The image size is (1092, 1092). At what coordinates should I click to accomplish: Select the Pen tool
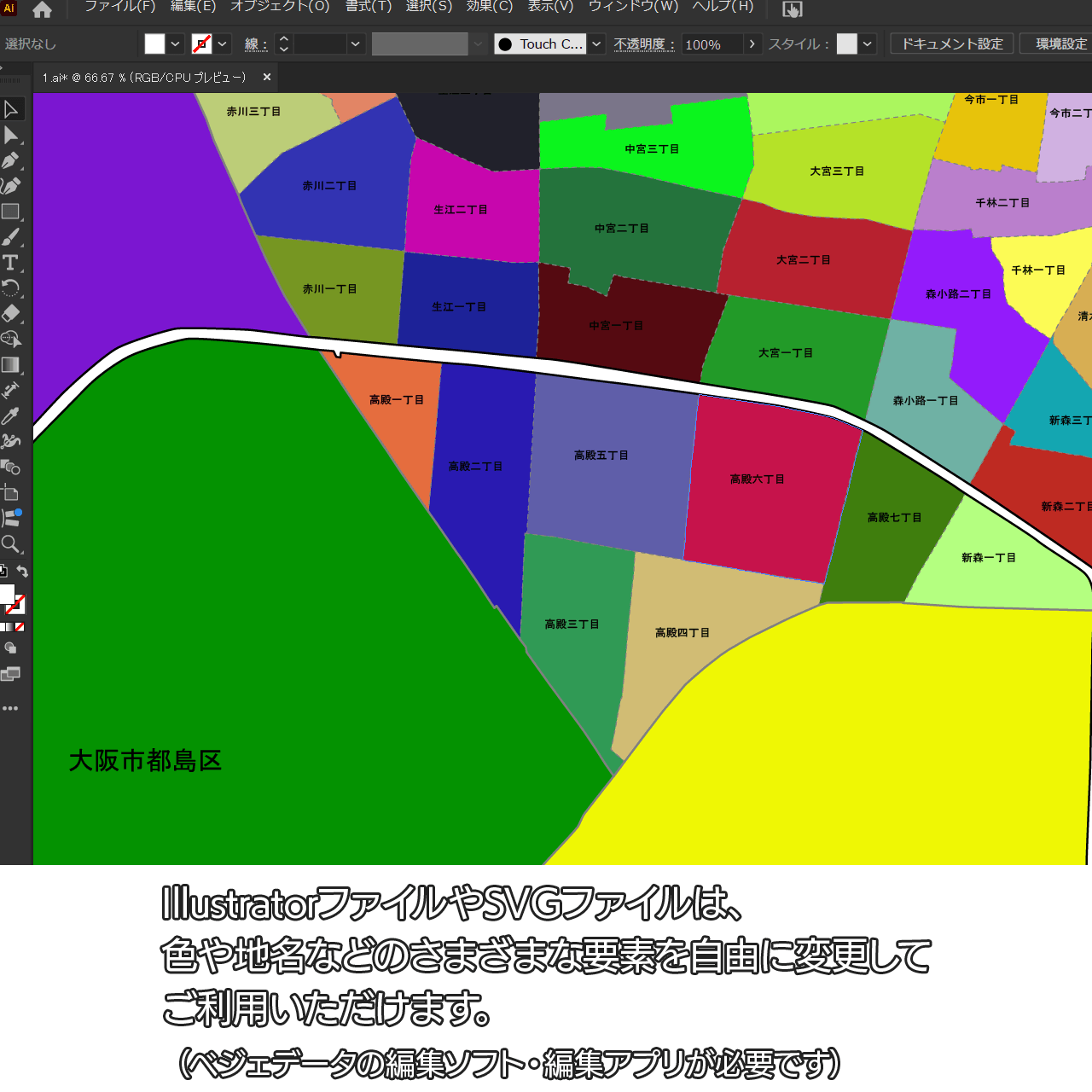pos(11,160)
